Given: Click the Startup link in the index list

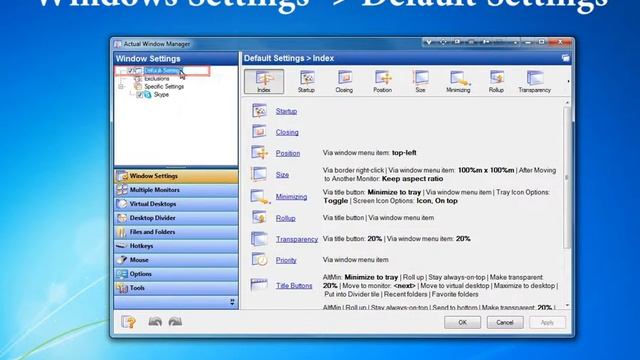Looking at the screenshot, I should pyautogui.click(x=286, y=111).
